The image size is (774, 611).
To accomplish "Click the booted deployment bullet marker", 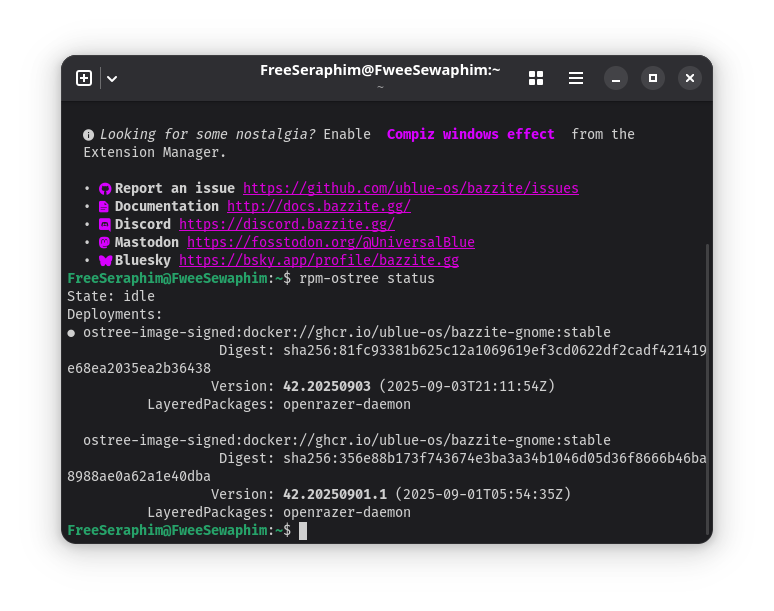I will click(71, 333).
